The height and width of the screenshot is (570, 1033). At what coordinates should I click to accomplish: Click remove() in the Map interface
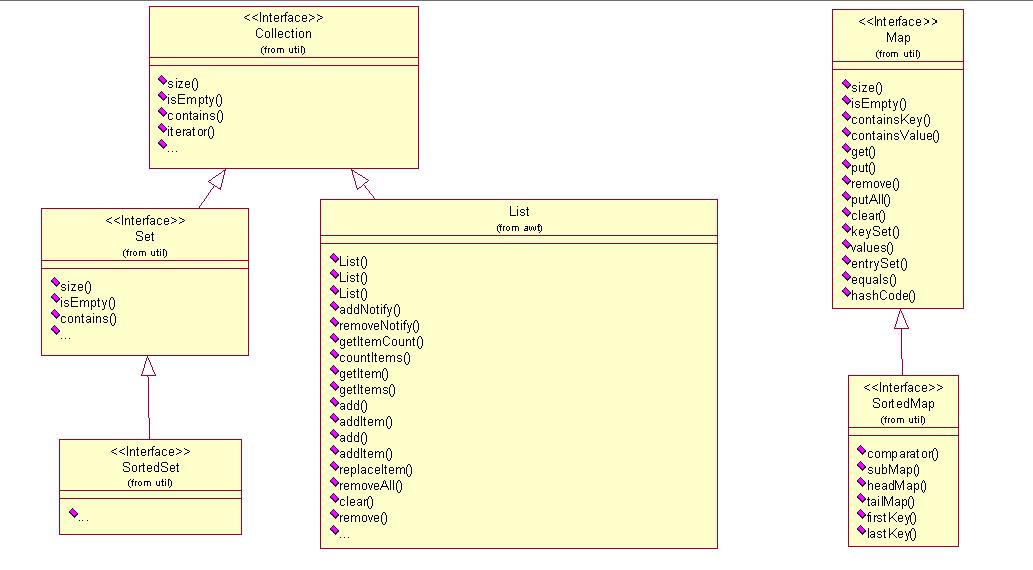(875, 184)
